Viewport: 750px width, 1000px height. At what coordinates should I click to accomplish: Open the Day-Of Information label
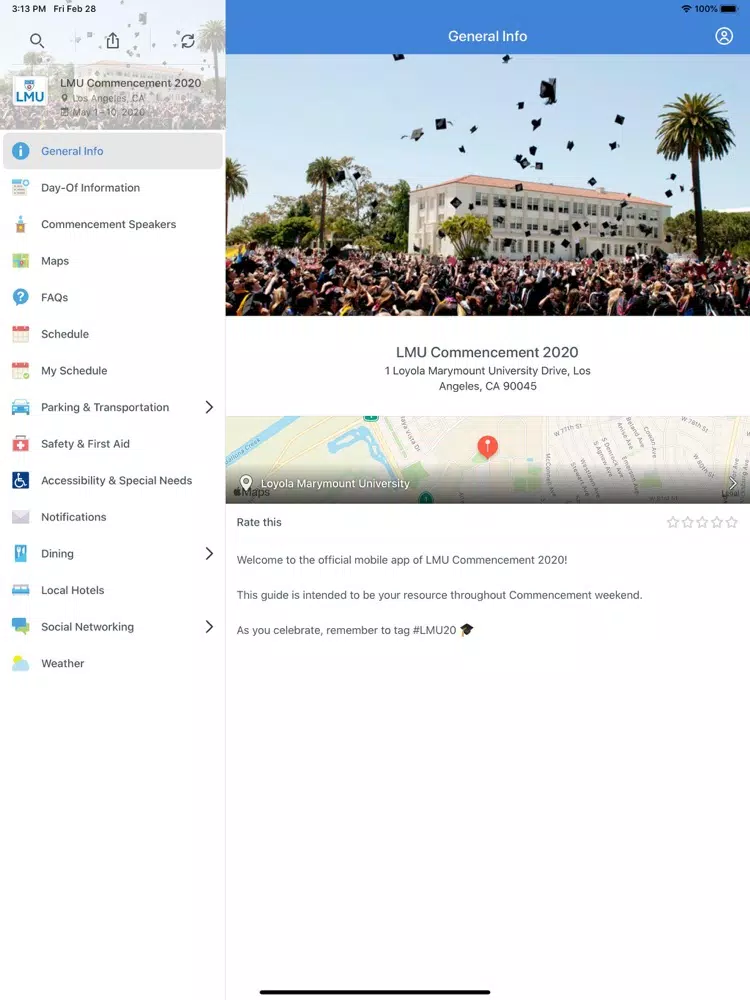point(91,188)
